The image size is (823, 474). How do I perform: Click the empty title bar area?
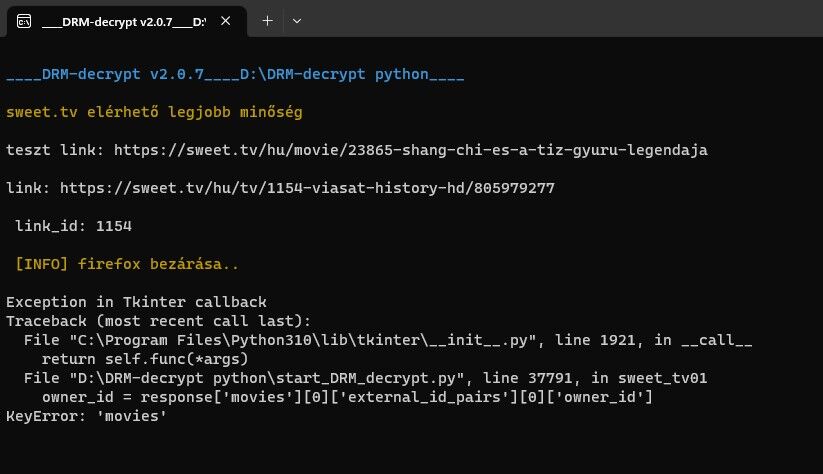pos(560,20)
